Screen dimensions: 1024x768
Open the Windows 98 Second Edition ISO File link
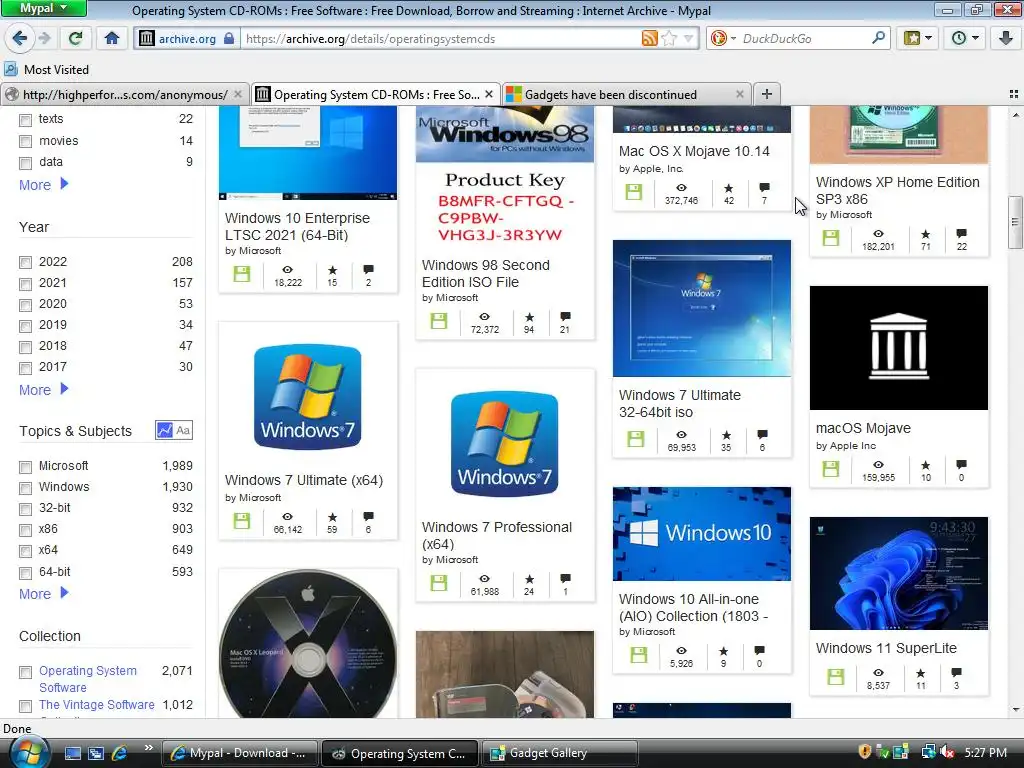click(x=485, y=274)
